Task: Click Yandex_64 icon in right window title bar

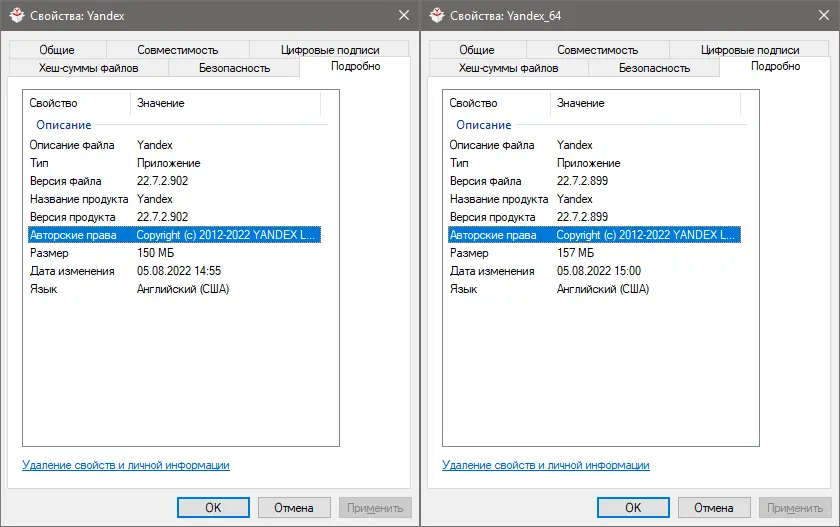Action: [x=437, y=15]
